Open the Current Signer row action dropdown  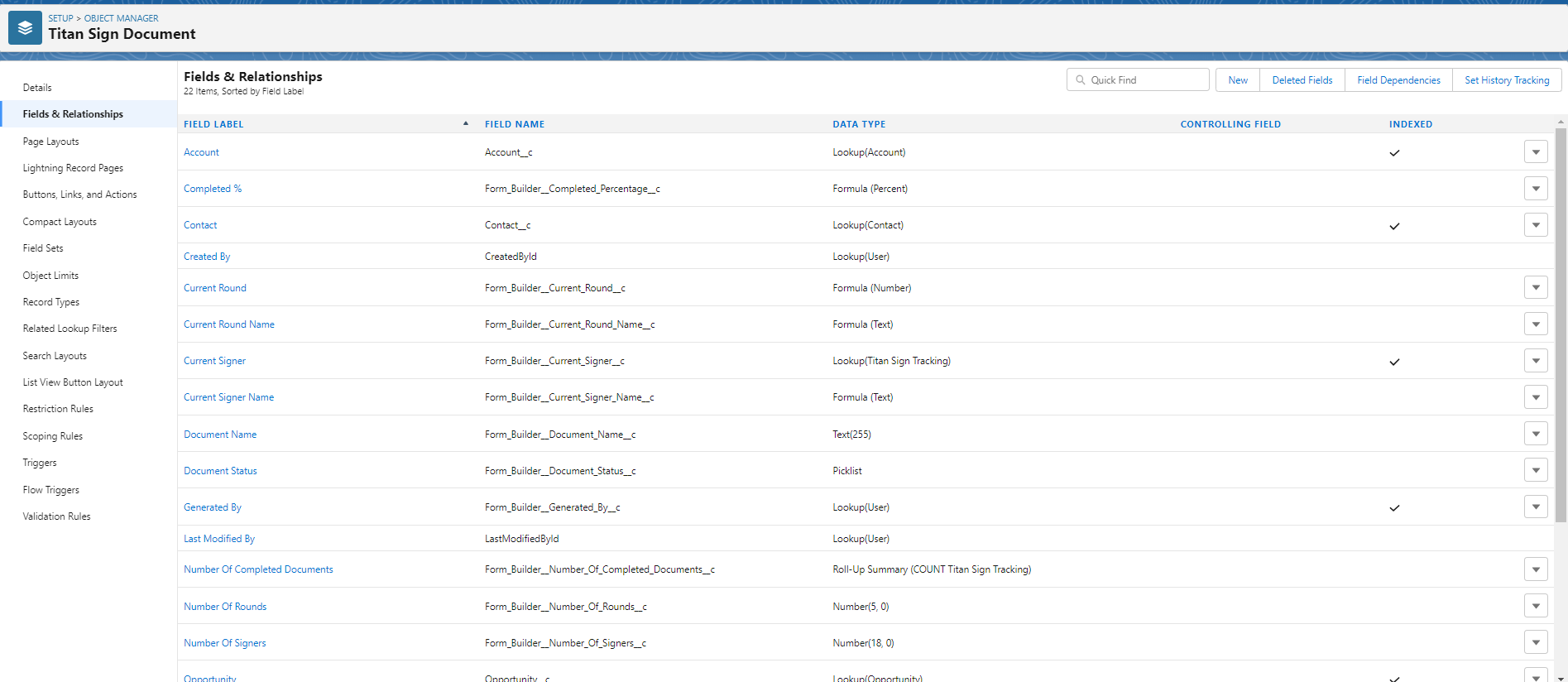tap(1536, 361)
